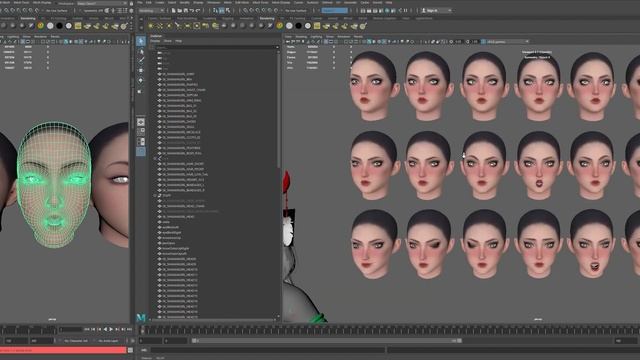Viewport: 640px width, 360px height.
Task: Create a new scene from status line
Action: [x=173, y=11]
